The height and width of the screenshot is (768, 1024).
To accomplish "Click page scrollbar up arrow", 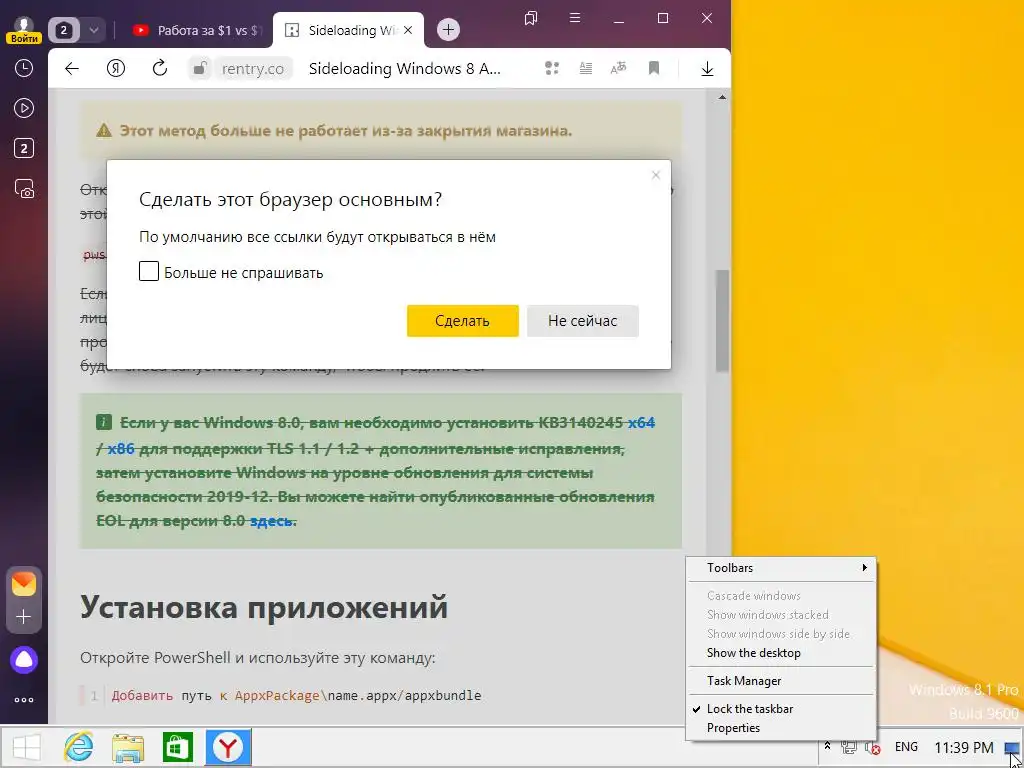I will click(x=722, y=97).
